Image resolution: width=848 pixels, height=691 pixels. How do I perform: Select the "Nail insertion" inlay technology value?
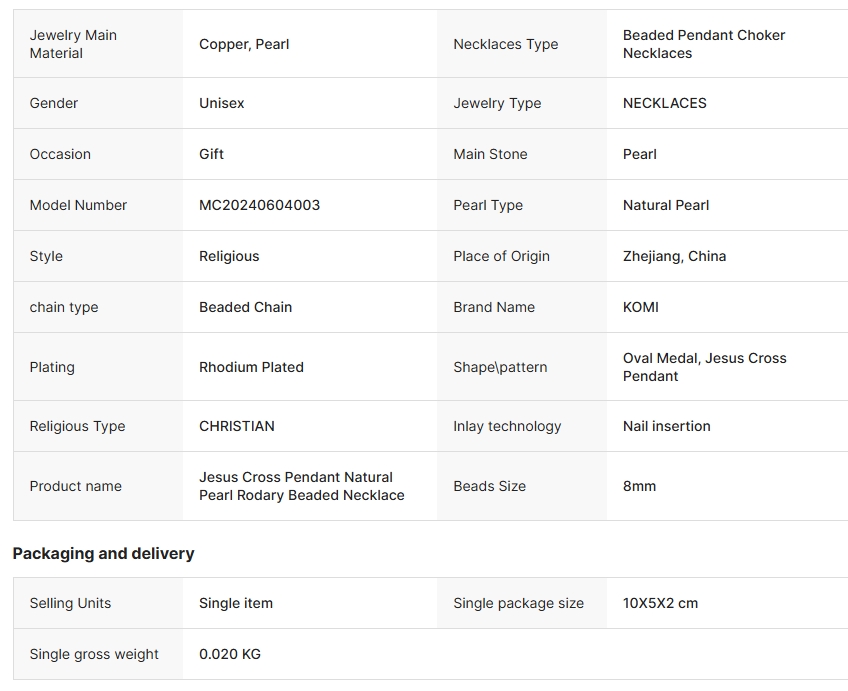[666, 426]
